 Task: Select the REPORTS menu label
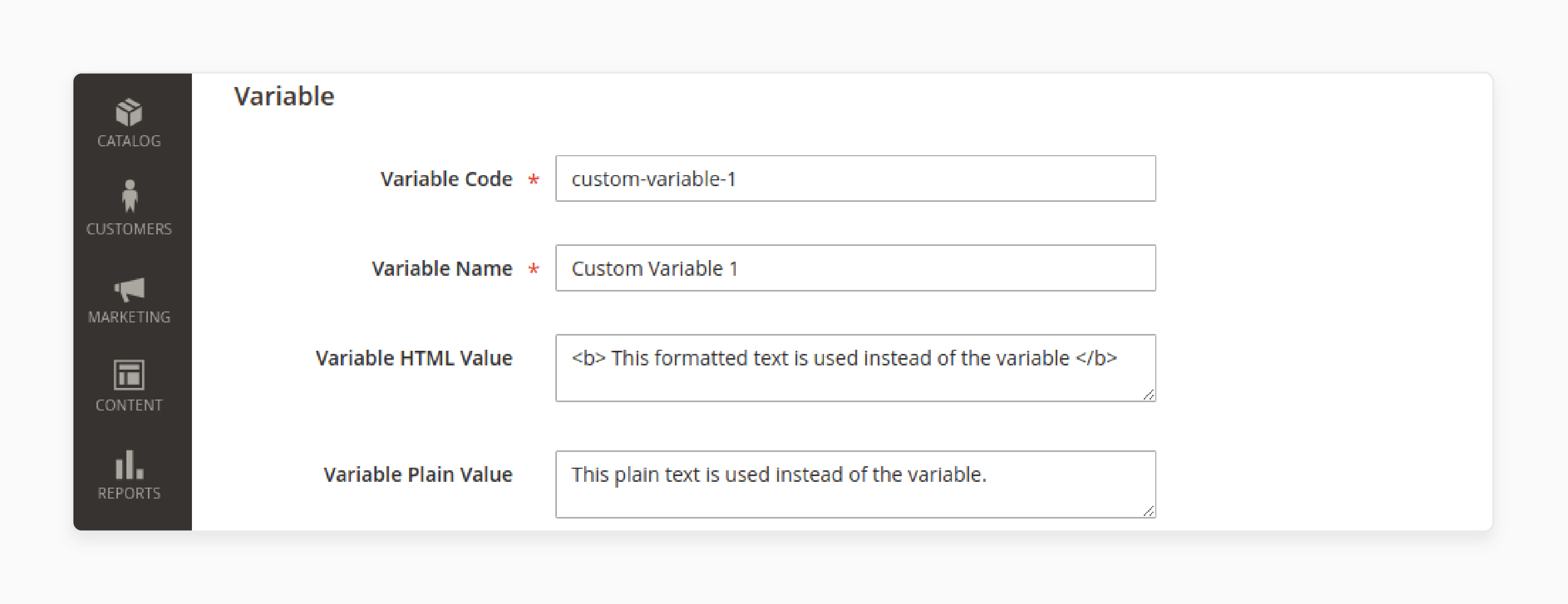point(129,493)
